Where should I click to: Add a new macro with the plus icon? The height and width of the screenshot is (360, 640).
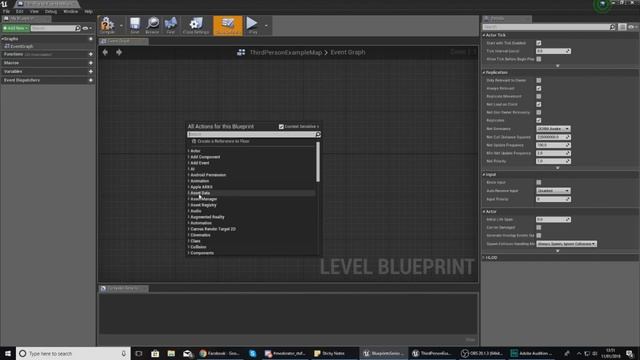[91, 63]
